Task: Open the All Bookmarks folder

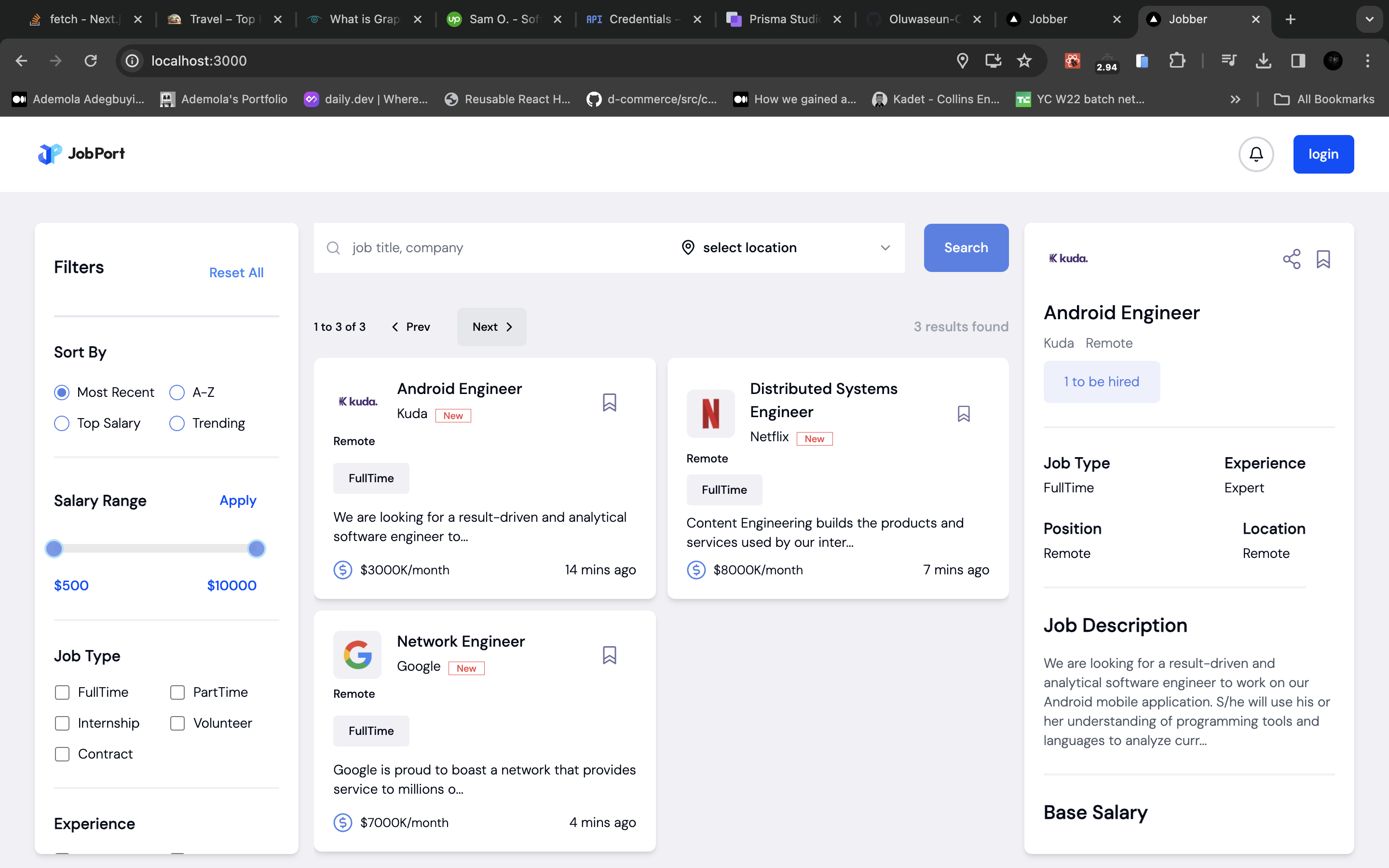Action: point(1324,99)
